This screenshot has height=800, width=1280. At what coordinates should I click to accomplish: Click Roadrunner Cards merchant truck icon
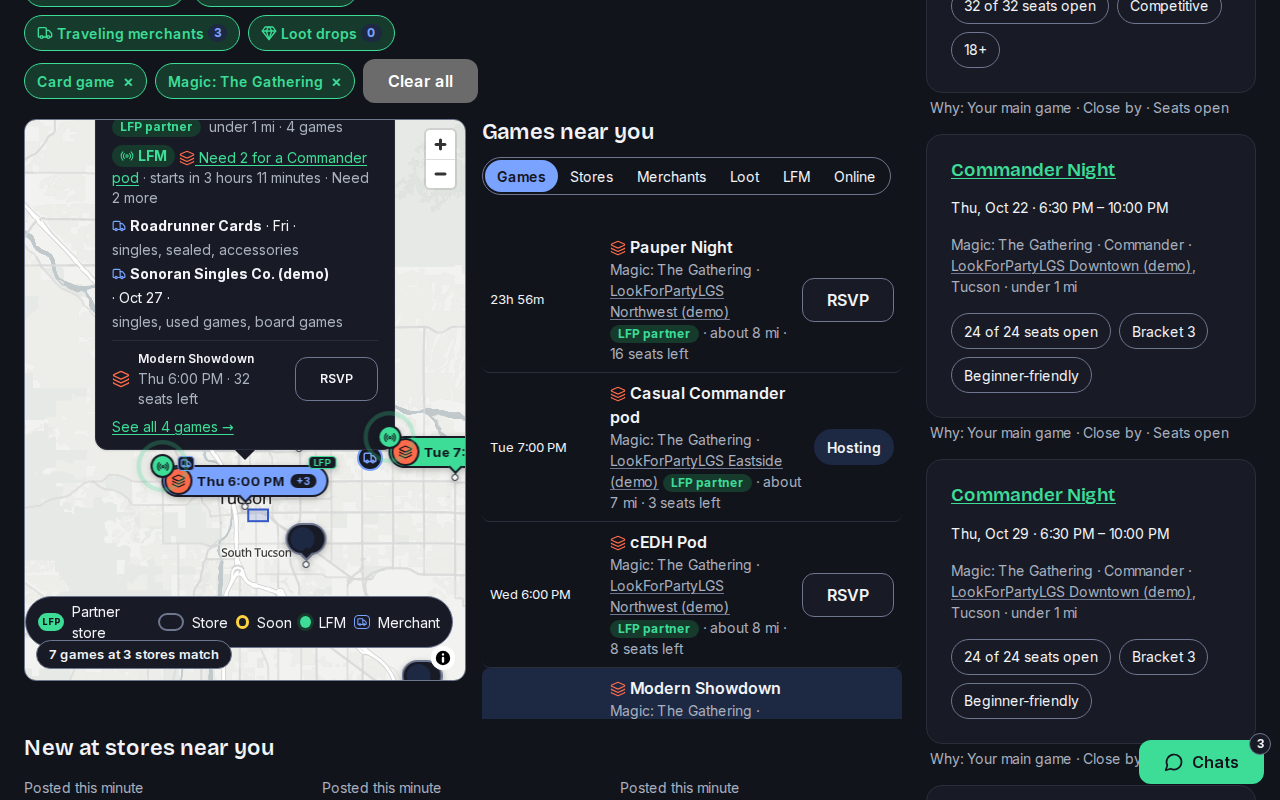[x=119, y=226]
